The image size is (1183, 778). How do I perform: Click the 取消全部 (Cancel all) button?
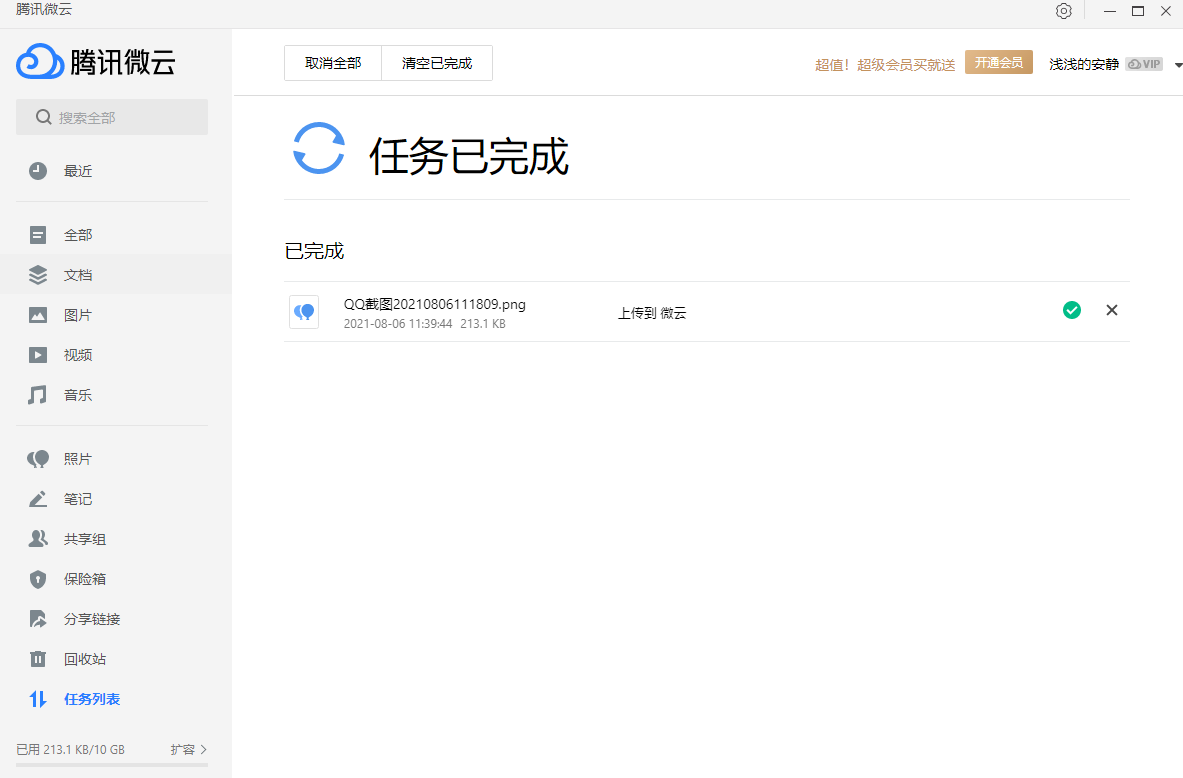[x=332, y=62]
